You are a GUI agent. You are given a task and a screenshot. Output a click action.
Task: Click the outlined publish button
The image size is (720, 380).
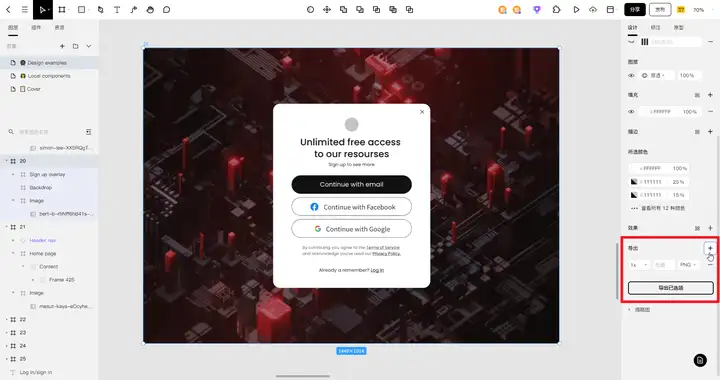click(660, 10)
